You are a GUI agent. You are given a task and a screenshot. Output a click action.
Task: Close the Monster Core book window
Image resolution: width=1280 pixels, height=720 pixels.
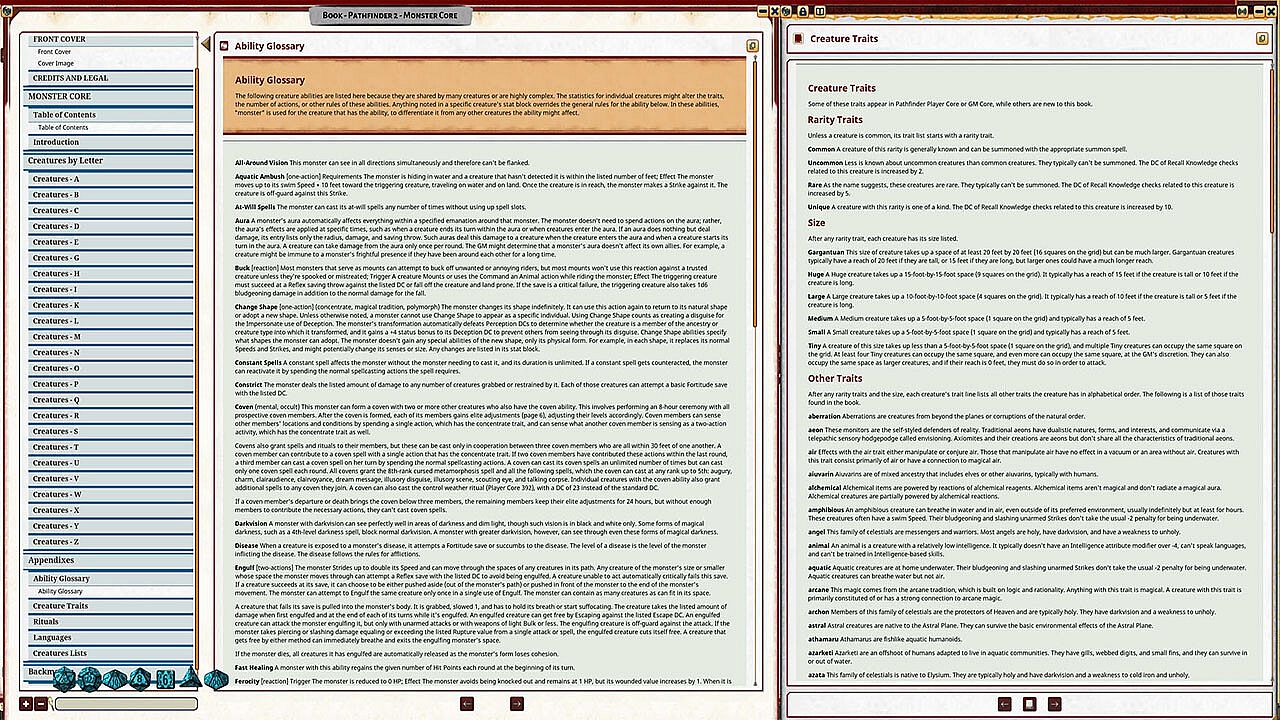pos(773,11)
